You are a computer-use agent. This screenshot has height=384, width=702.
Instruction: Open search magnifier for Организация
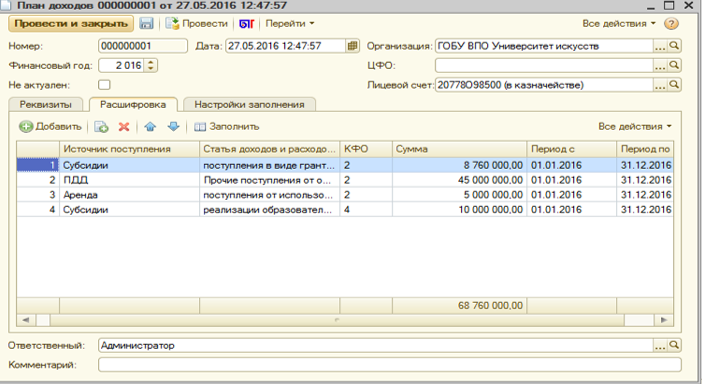[674, 46]
